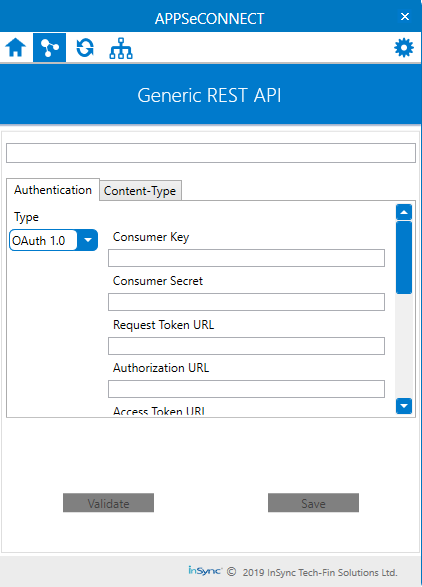Click the Request Token URL label
The image size is (422, 587).
(x=163, y=325)
